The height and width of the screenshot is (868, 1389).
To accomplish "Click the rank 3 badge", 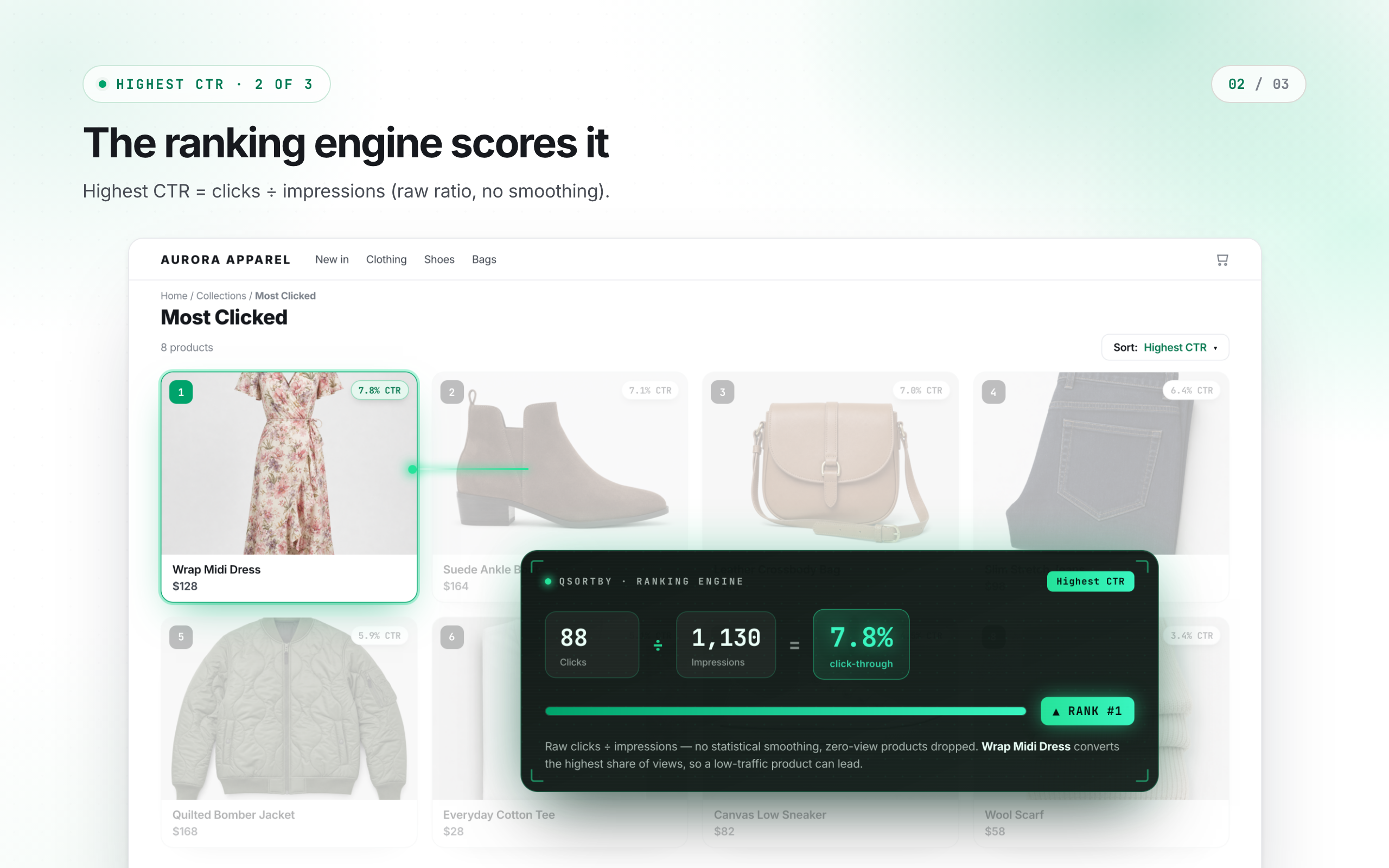I will (x=723, y=392).
